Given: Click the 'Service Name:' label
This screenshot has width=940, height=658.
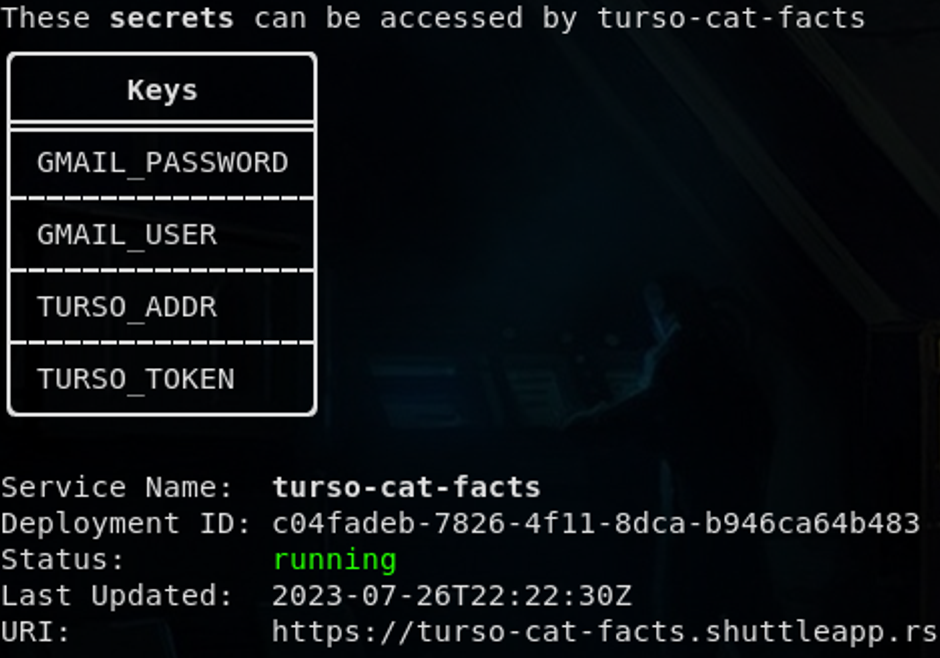Looking at the screenshot, I should pos(117,488).
